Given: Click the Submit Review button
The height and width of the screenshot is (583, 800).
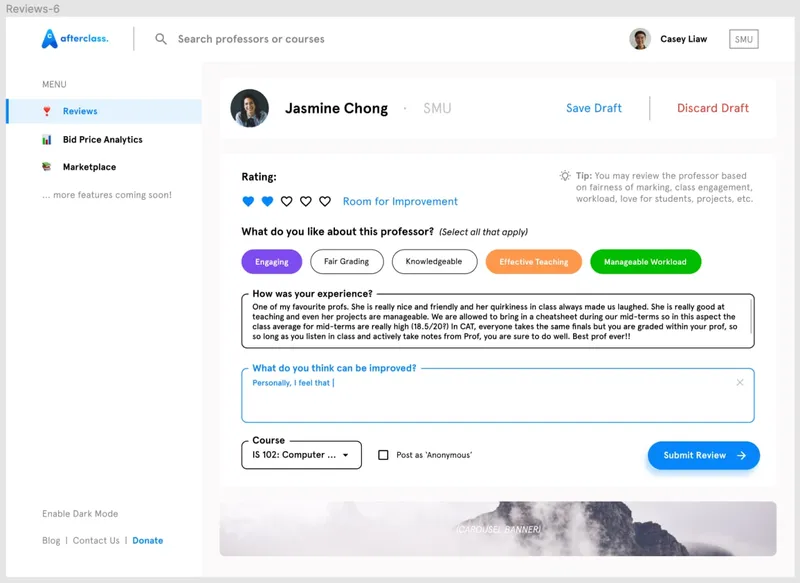Looking at the screenshot, I should pos(703,455).
